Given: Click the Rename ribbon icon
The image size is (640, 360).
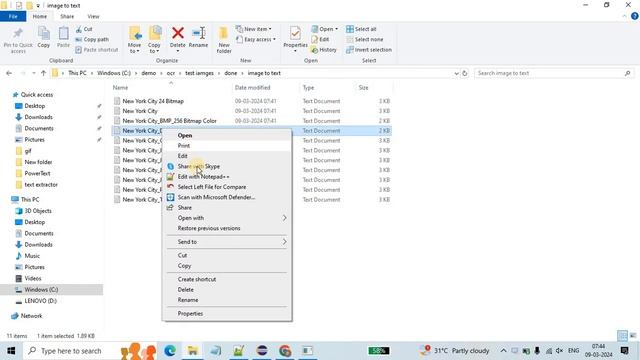Looking at the screenshot, I should [198, 38].
